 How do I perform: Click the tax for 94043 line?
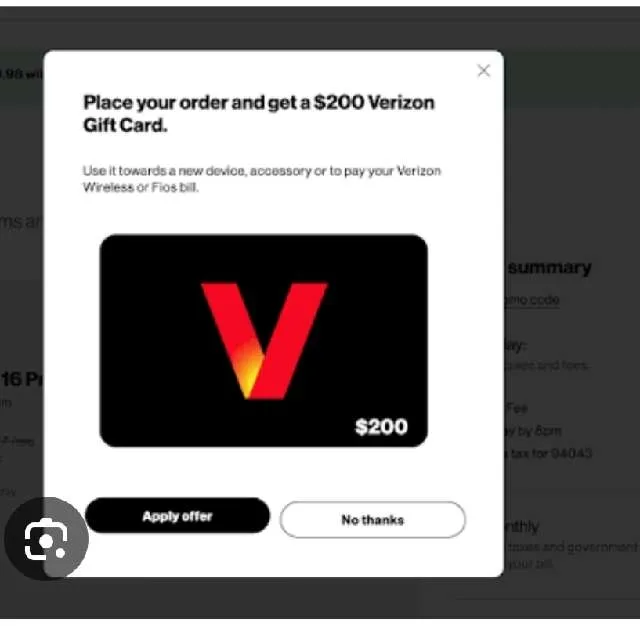pos(548,453)
